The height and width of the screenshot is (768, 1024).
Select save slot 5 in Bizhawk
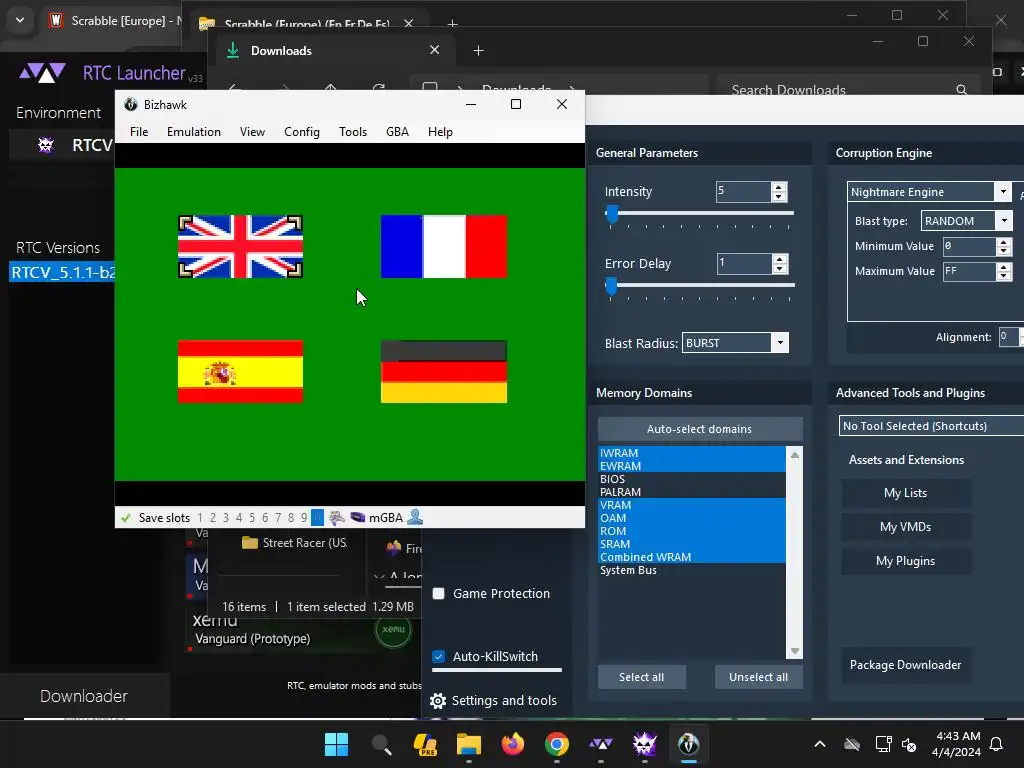click(x=252, y=518)
